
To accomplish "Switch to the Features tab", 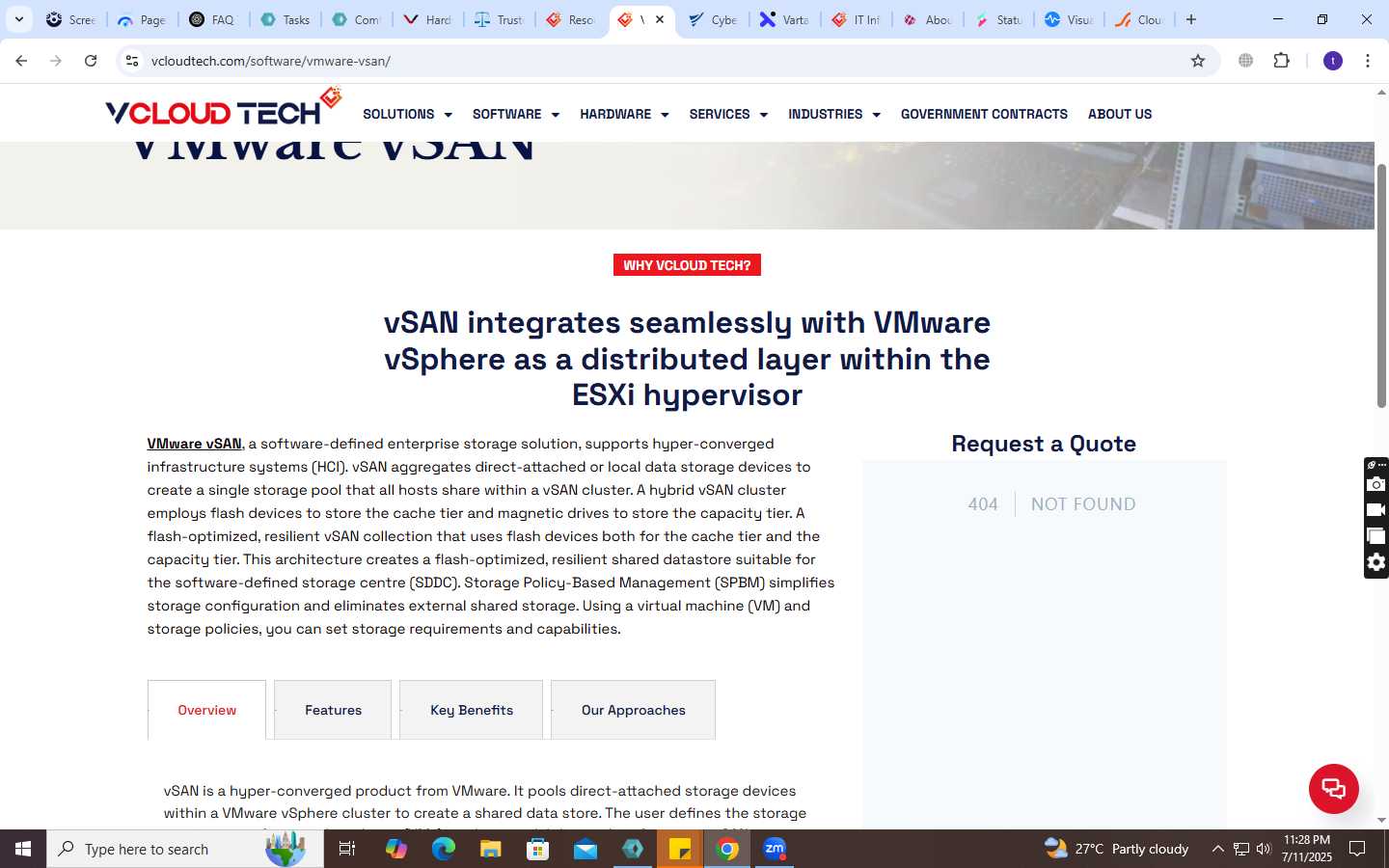I will pyautogui.click(x=333, y=710).
